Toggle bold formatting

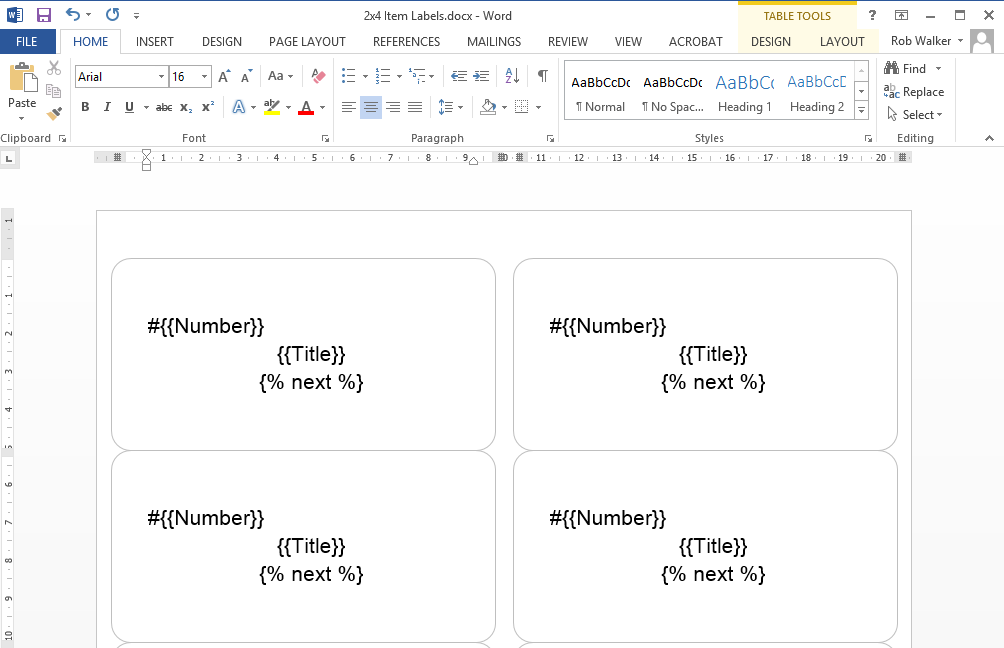point(85,107)
